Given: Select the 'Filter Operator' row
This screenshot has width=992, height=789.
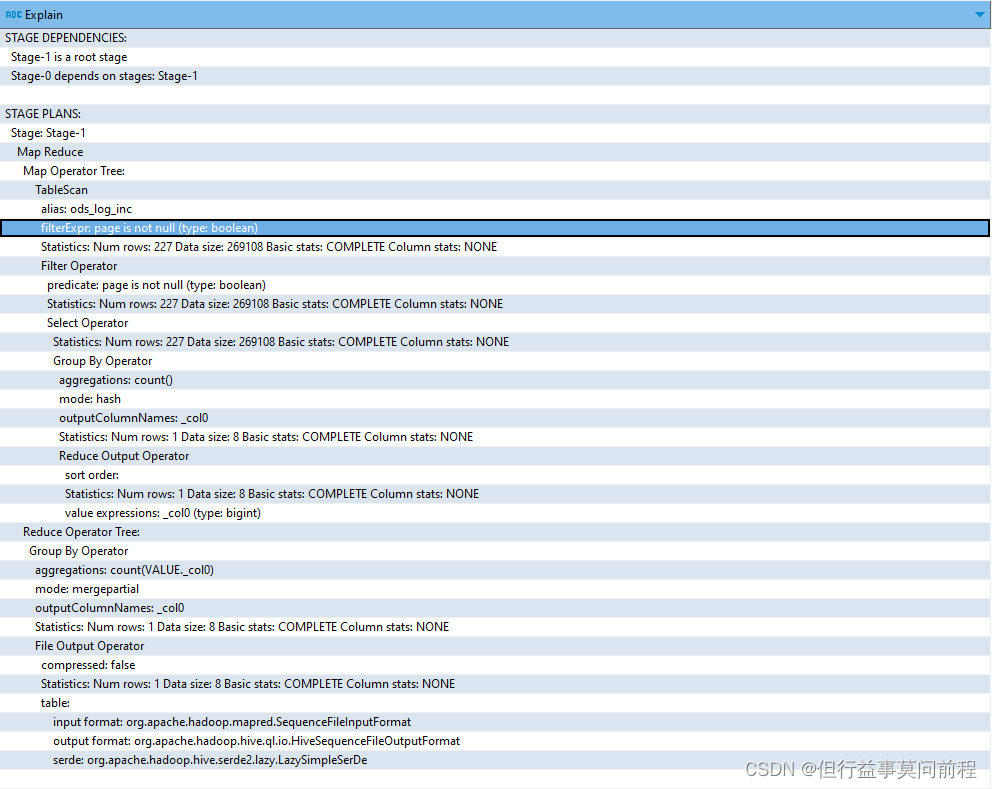Looking at the screenshot, I should pyautogui.click(x=495, y=266).
